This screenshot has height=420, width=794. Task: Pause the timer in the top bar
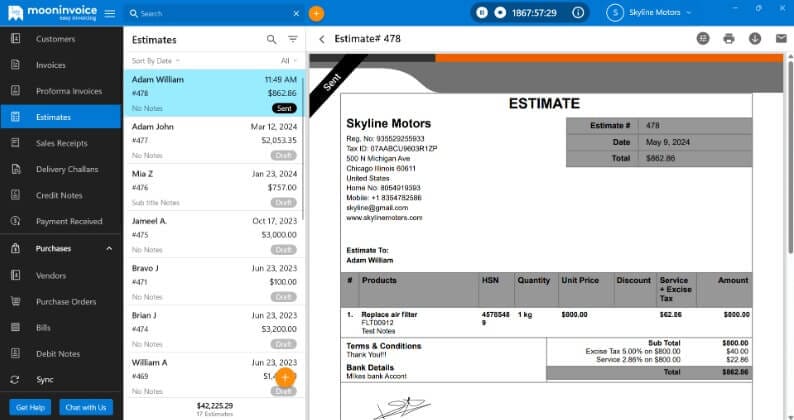click(x=482, y=13)
